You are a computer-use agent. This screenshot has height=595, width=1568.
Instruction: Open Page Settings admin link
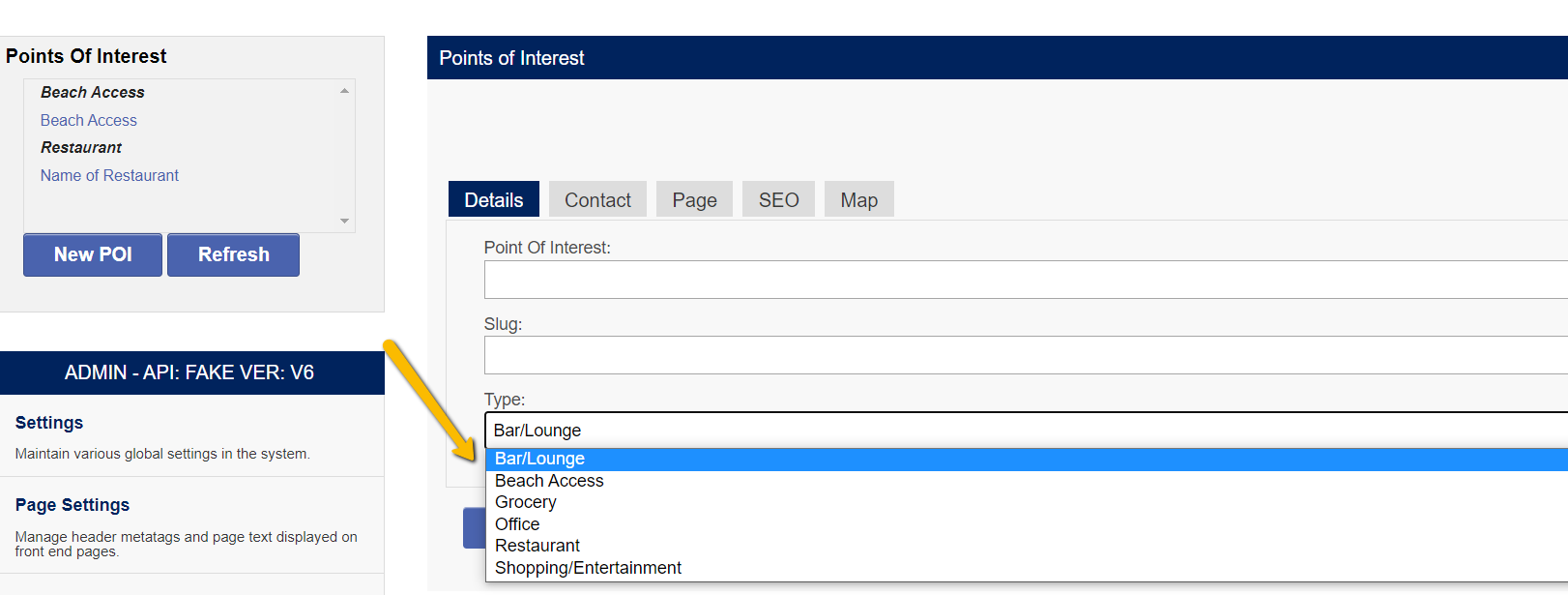pyautogui.click(x=73, y=505)
